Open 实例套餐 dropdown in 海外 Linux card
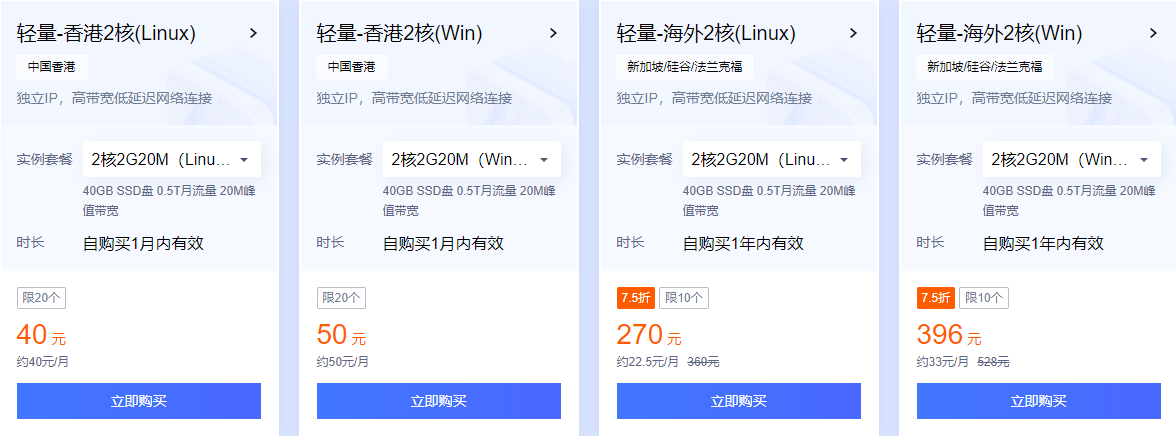The image size is (1176, 436). click(x=772, y=159)
